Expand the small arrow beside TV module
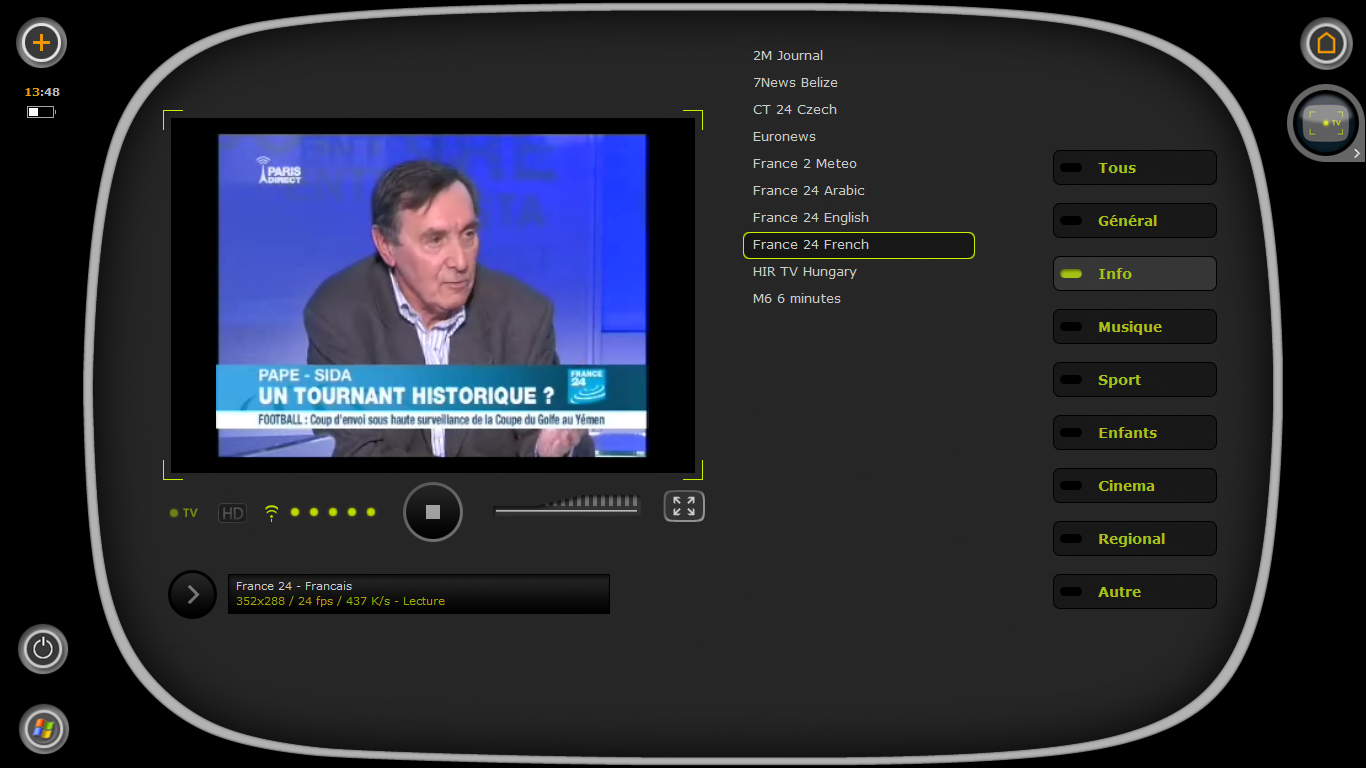Viewport: 1366px width, 768px height. pyautogui.click(x=1357, y=153)
